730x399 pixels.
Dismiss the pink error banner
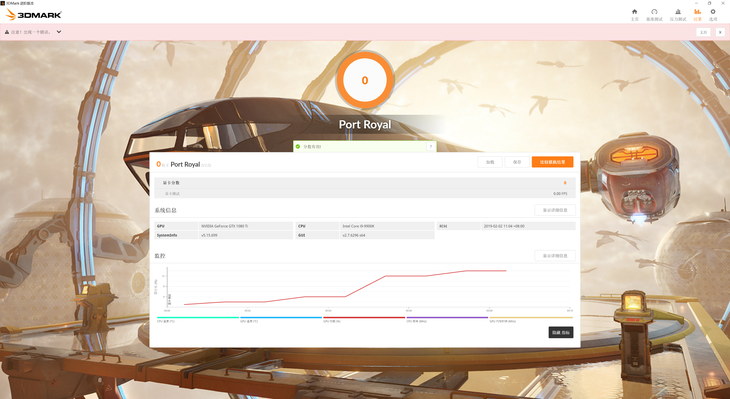tap(720, 32)
